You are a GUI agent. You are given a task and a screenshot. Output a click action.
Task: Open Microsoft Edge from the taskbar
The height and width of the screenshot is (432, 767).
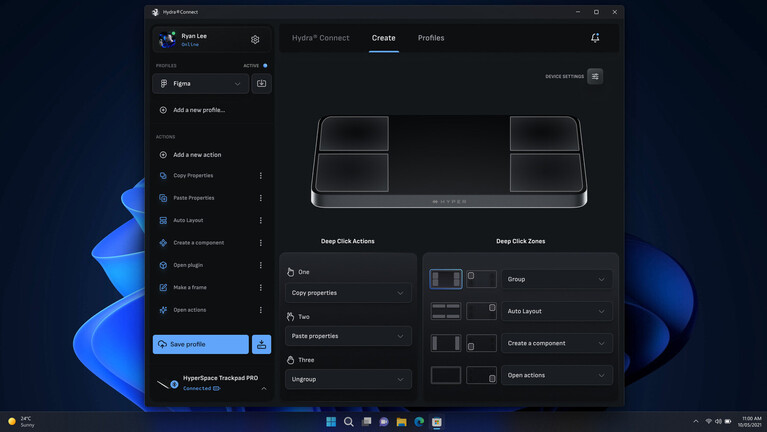419,422
